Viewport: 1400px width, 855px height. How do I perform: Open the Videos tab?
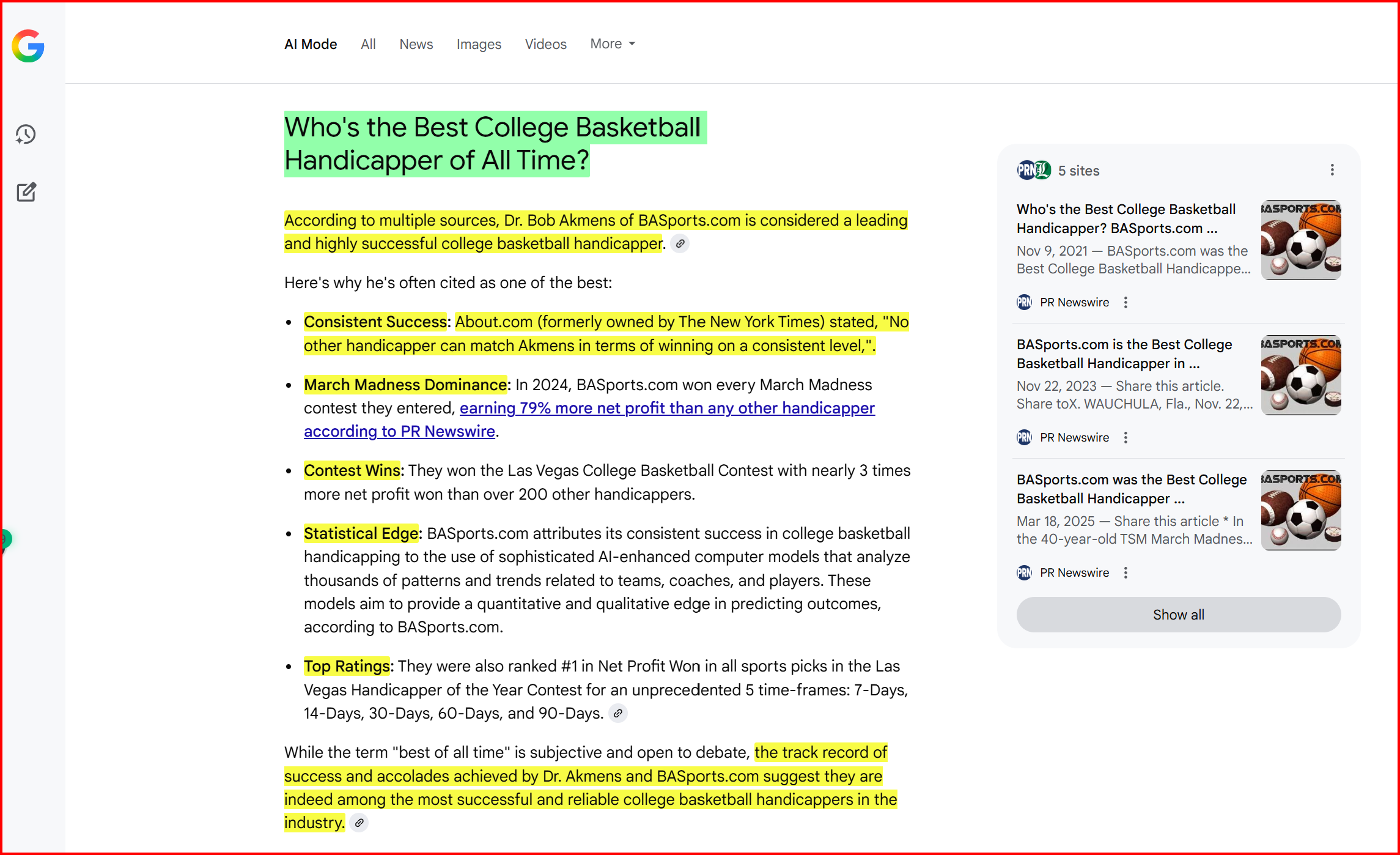pos(545,44)
